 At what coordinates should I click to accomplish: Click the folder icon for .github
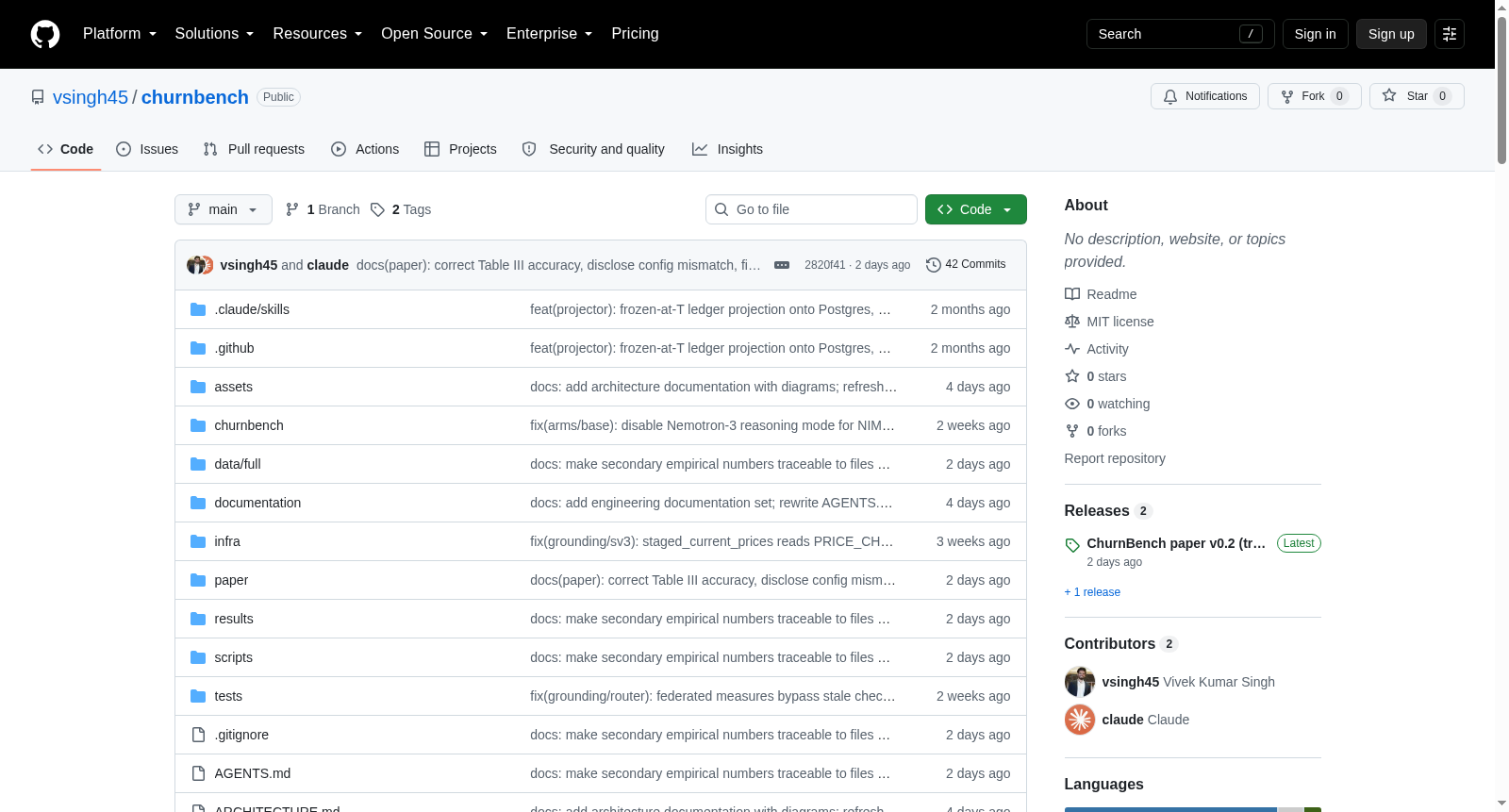198,348
